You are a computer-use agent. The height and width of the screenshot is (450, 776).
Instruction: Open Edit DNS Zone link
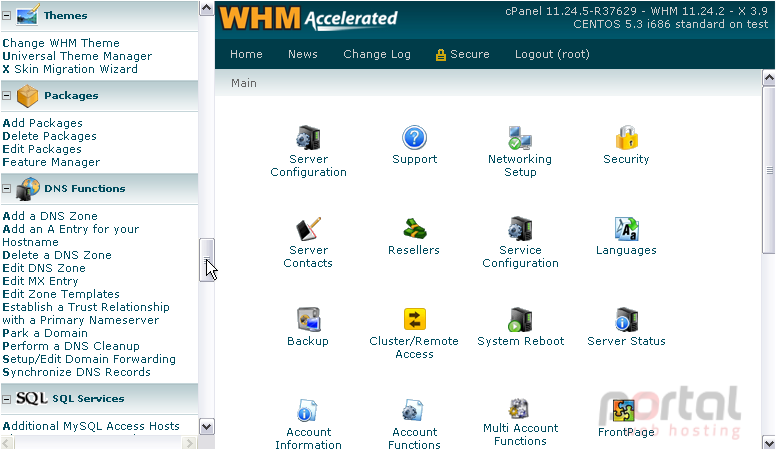44,268
